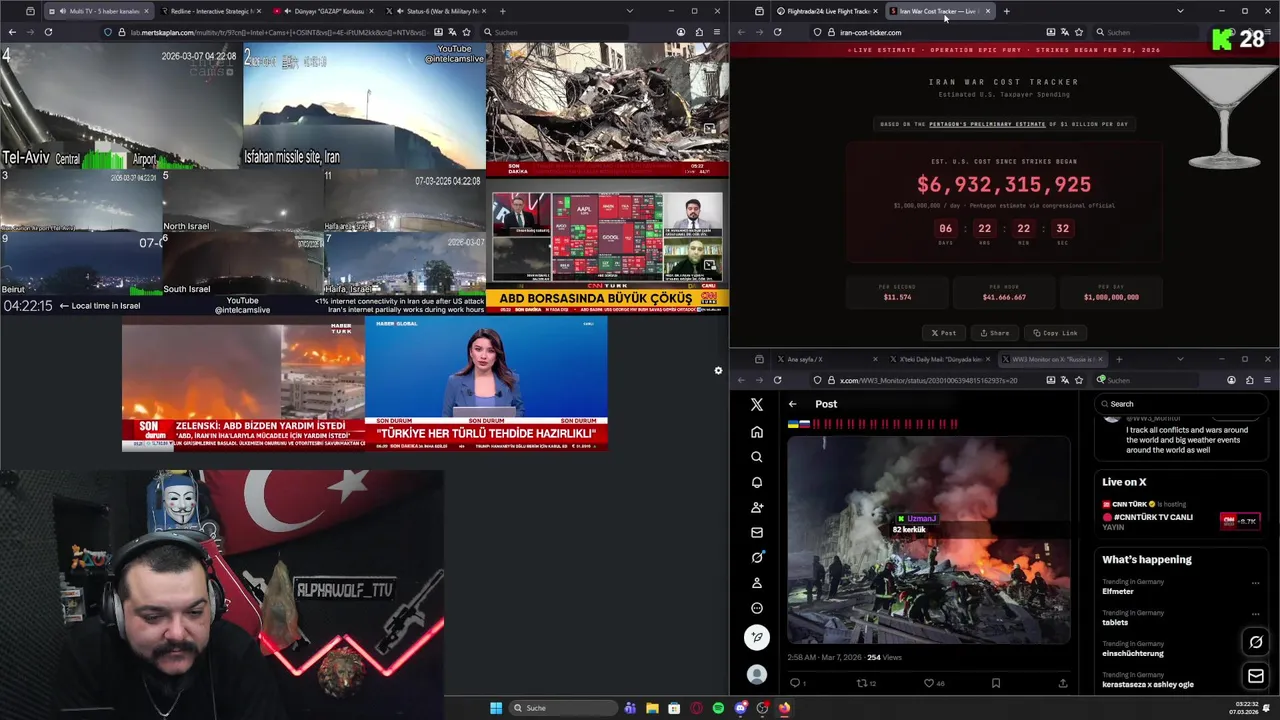Reload the iran-cost-ticker page

(x=777, y=32)
